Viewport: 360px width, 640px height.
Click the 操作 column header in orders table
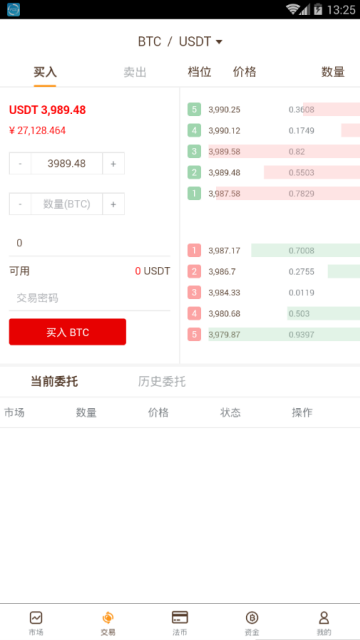(302, 413)
